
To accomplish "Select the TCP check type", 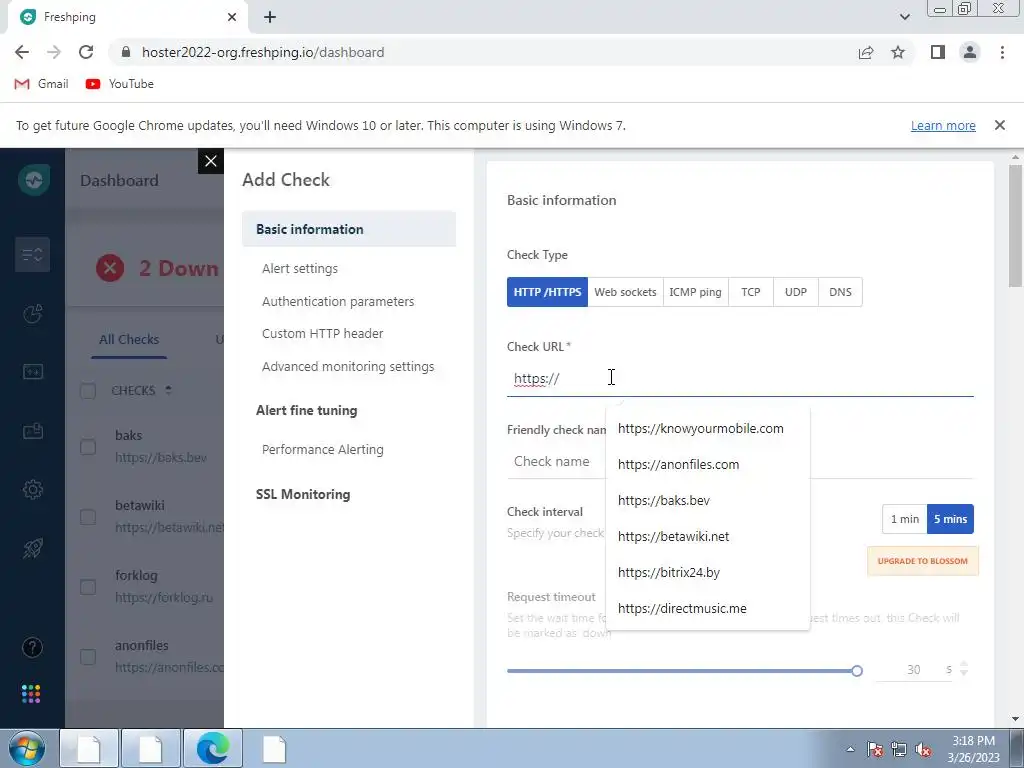I will click(751, 292).
